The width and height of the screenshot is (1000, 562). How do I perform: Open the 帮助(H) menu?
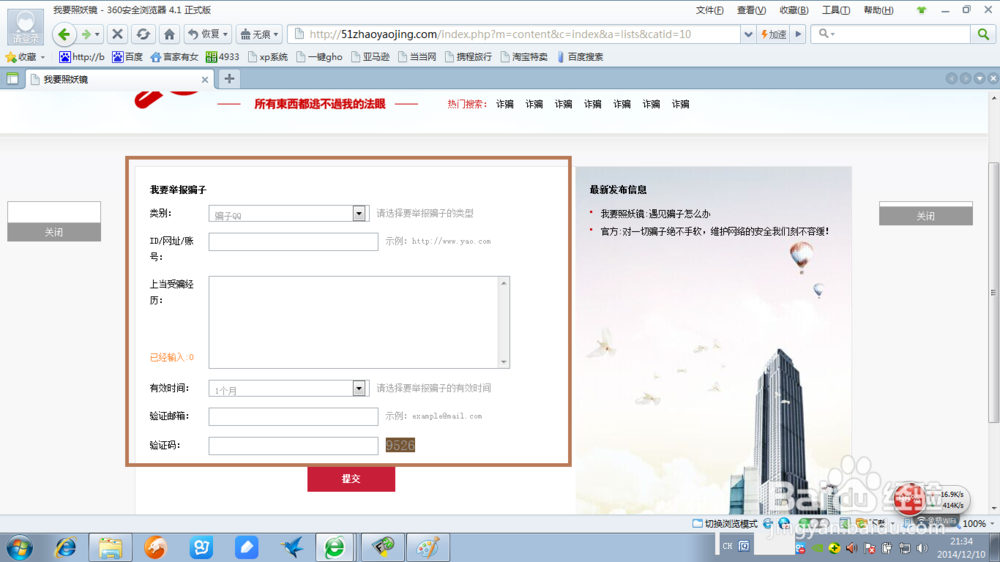pyautogui.click(x=878, y=10)
